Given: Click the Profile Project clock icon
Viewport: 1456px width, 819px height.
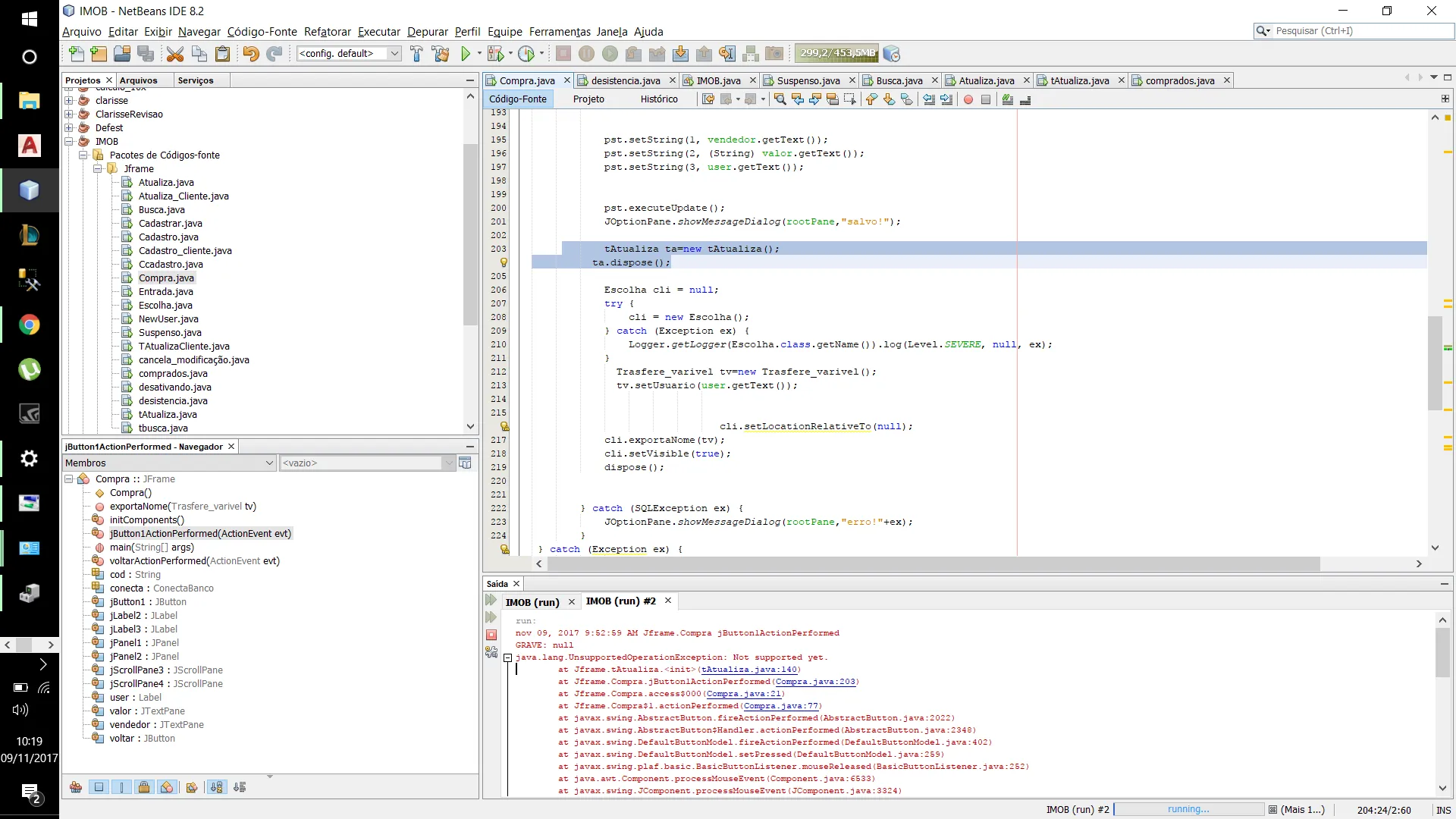Looking at the screenshot, I should (x=526, y=54).
